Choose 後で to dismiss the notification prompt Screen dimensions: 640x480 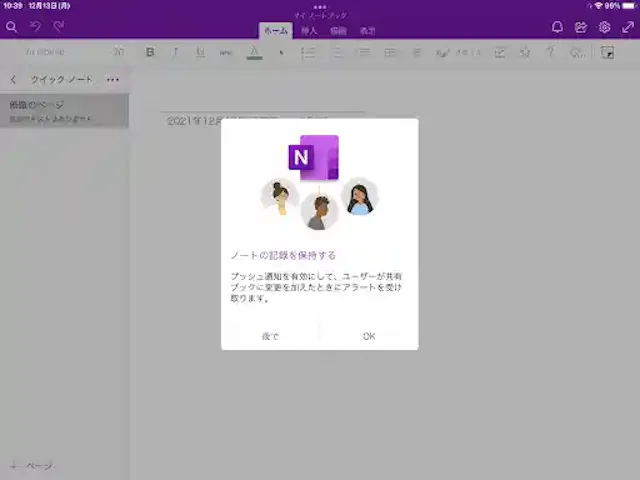tap(270, 336)
